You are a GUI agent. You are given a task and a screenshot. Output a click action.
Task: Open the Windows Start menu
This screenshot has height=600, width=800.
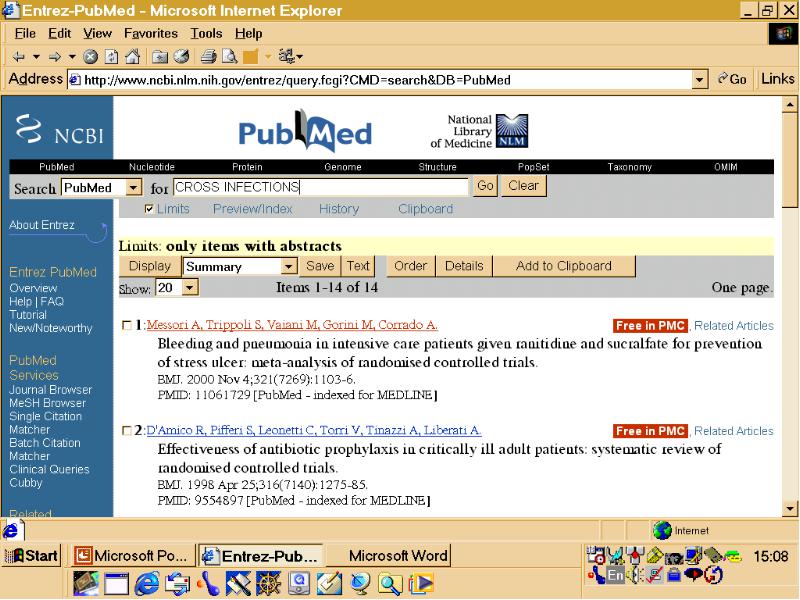pos(32,556)
